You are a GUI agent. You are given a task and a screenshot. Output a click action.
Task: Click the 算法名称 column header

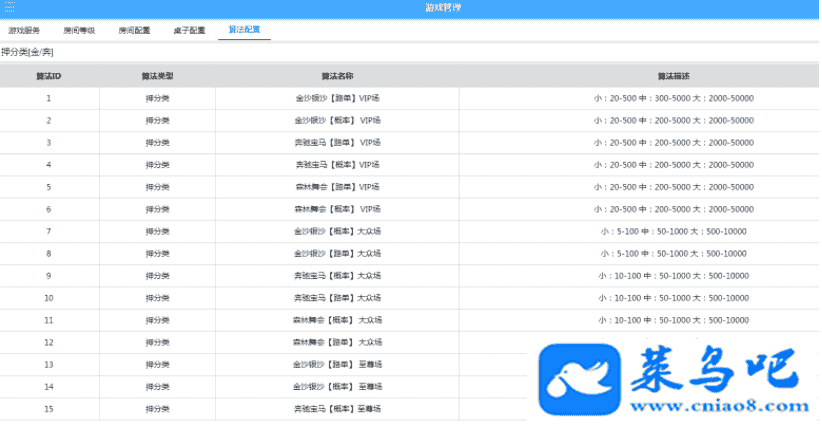(337, 76)
